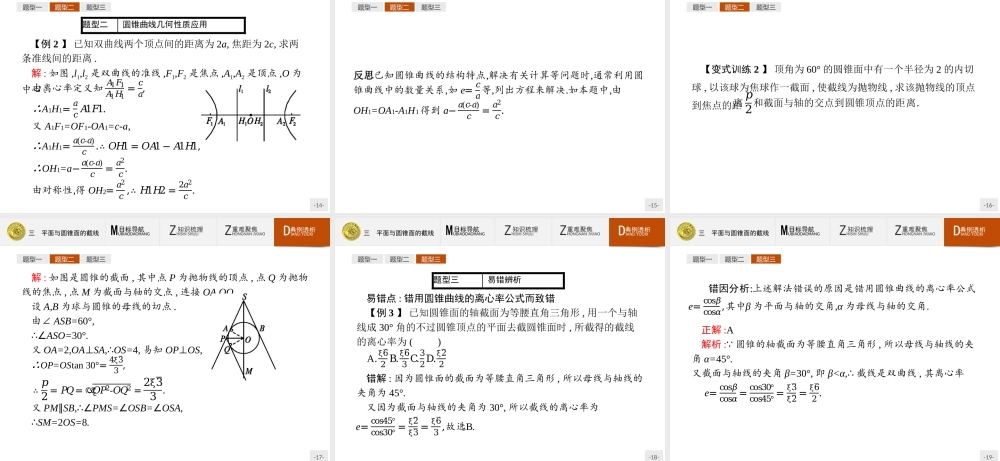Select 题型三 tab on slide 16
The image size is (1000, 461).
(766, 7)
